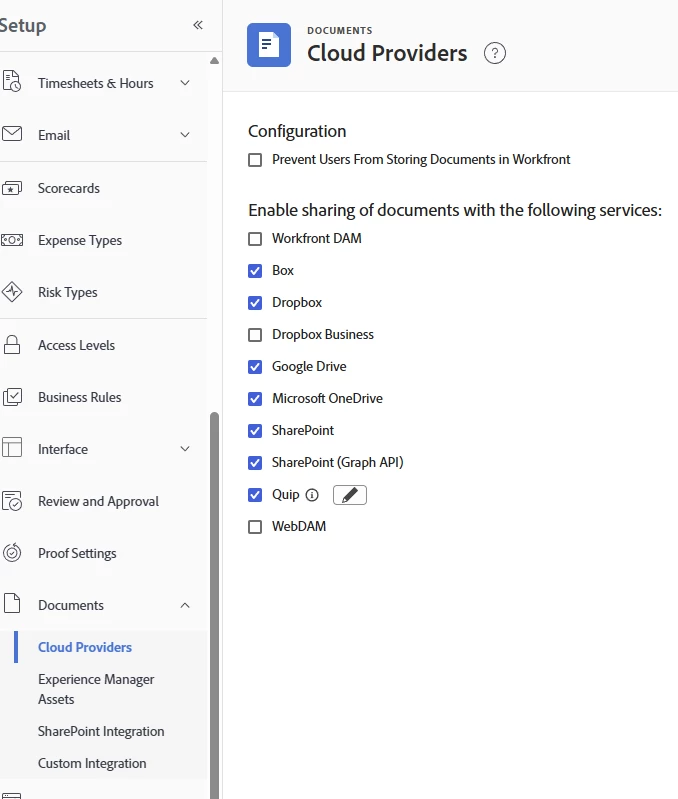The width and height of the screenshot is (678, 799).
Task: Enable the WebDAM checkbox
Action: (x=255, y=527)
